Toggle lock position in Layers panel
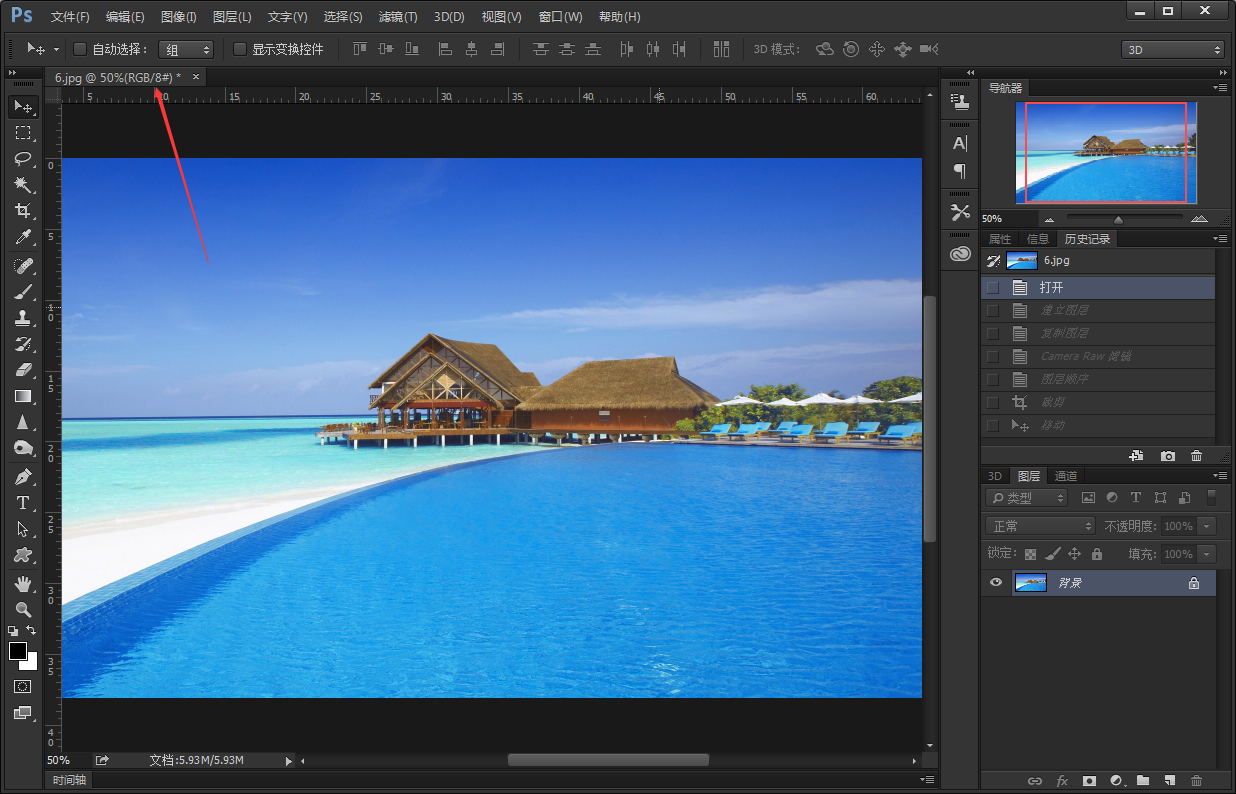Screen dimensions: 1236x794 coord(1075,554)
